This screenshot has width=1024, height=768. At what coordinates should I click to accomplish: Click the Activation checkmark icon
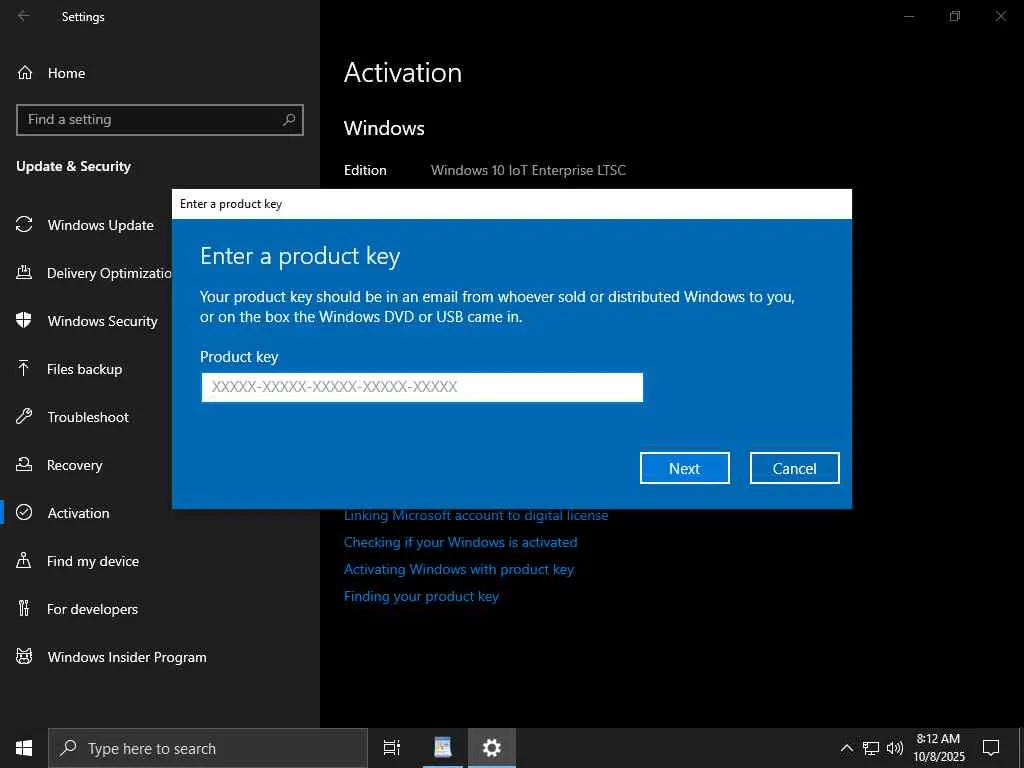coord(24,513)
